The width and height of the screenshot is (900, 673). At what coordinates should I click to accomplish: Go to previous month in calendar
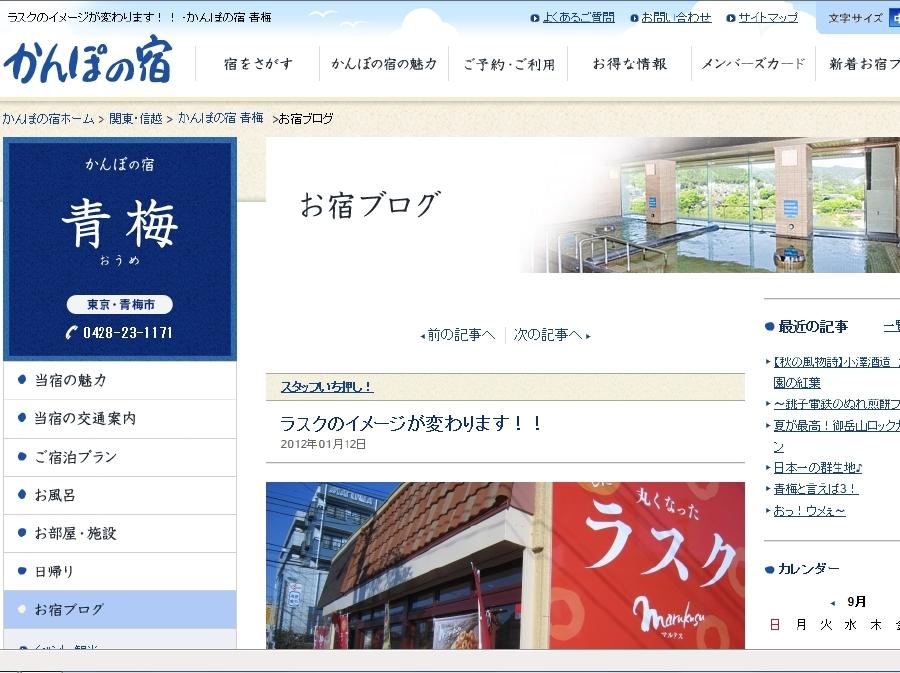(832, 603)
